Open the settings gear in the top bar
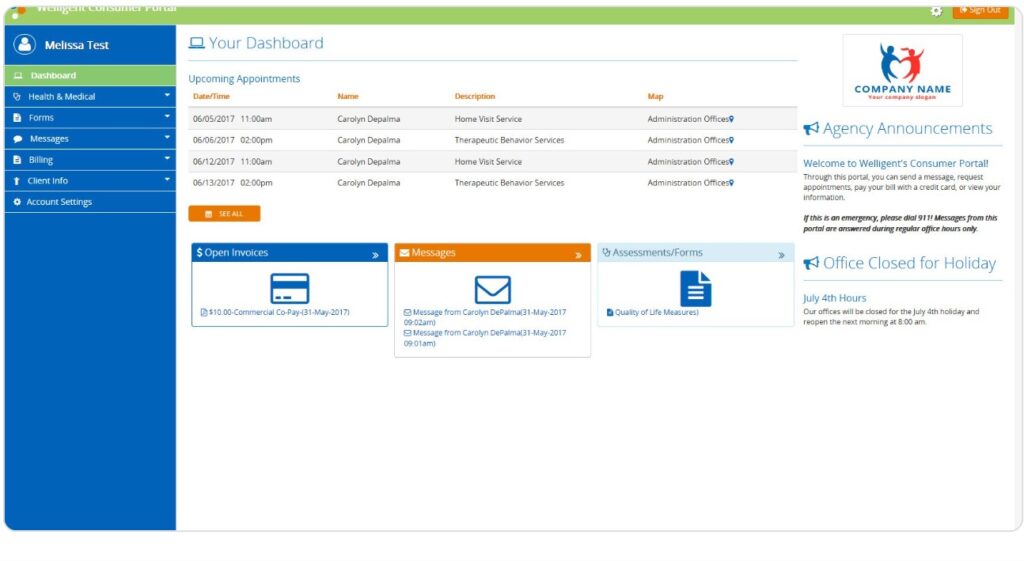This screenshot has width=1024, height=561. point(936,11)
